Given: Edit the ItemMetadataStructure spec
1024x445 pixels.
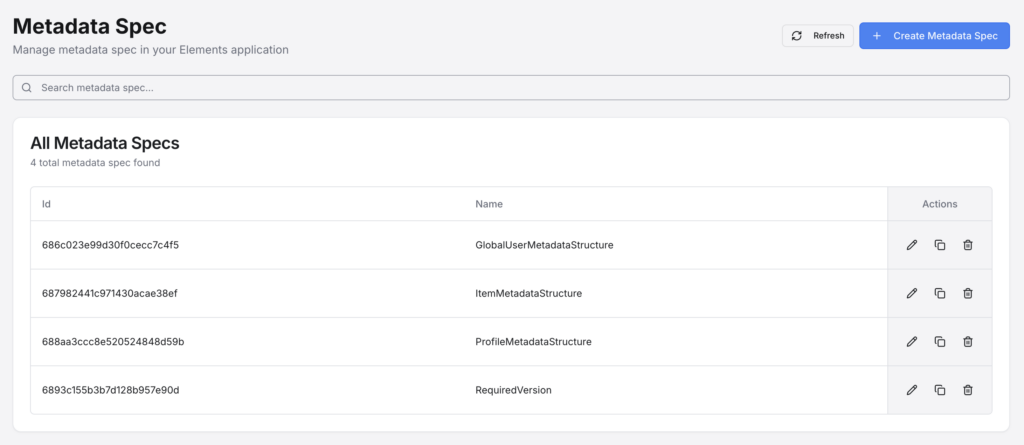Looking at the screenshot, I should coord(911,293).
